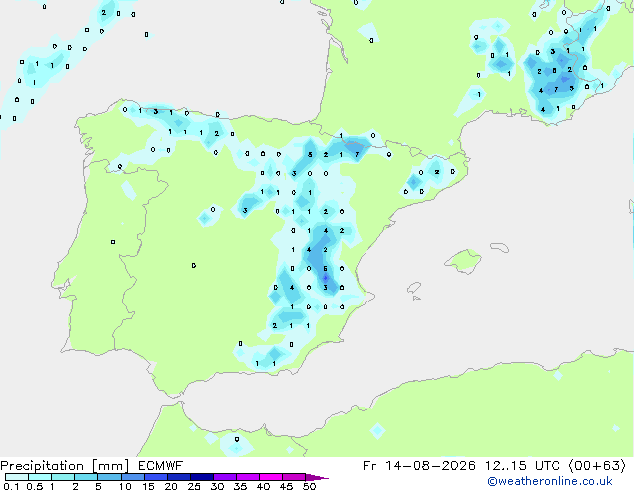Click the darkest blue precipitation cell near Valencia
The width and height of the screenshot is (634, 490).
[x=326, y=278]
